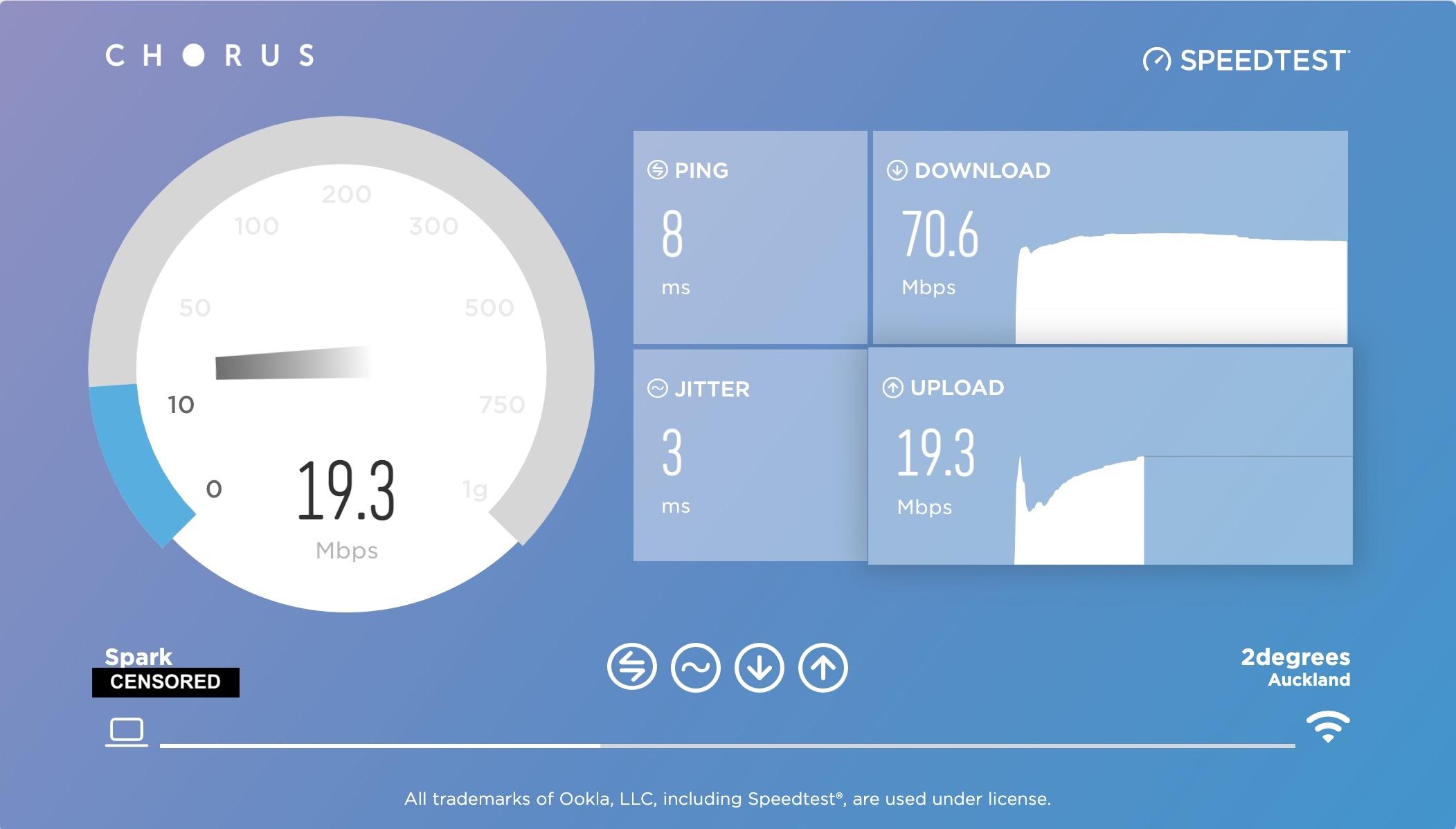The width and height of the screenshot is (1456, 829).
Task: Click the jitter wave icon button
Action: pos(695,668)
